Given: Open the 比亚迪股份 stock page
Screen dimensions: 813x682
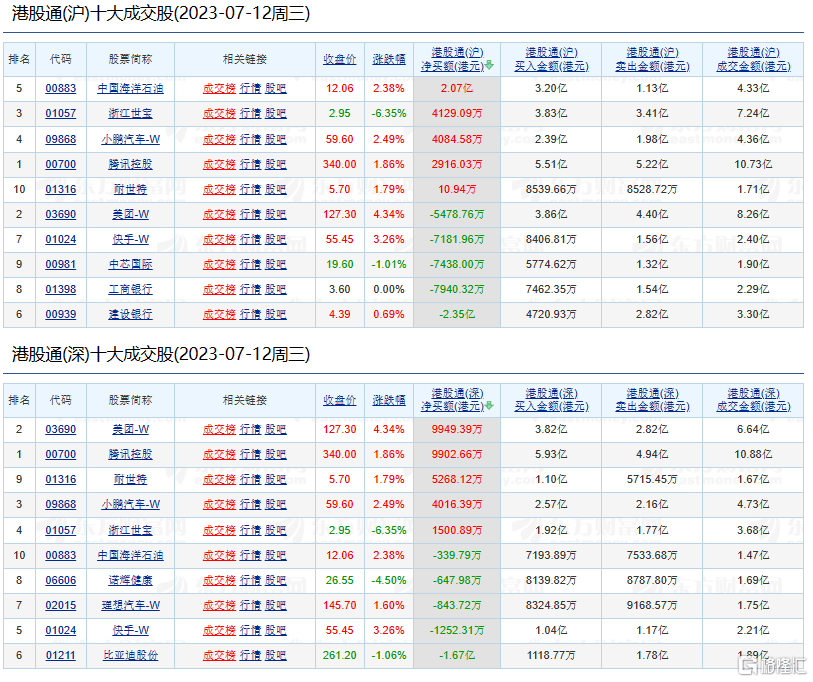Looking at the screenshot, I should pyautogui.click(x=131, y=656).
